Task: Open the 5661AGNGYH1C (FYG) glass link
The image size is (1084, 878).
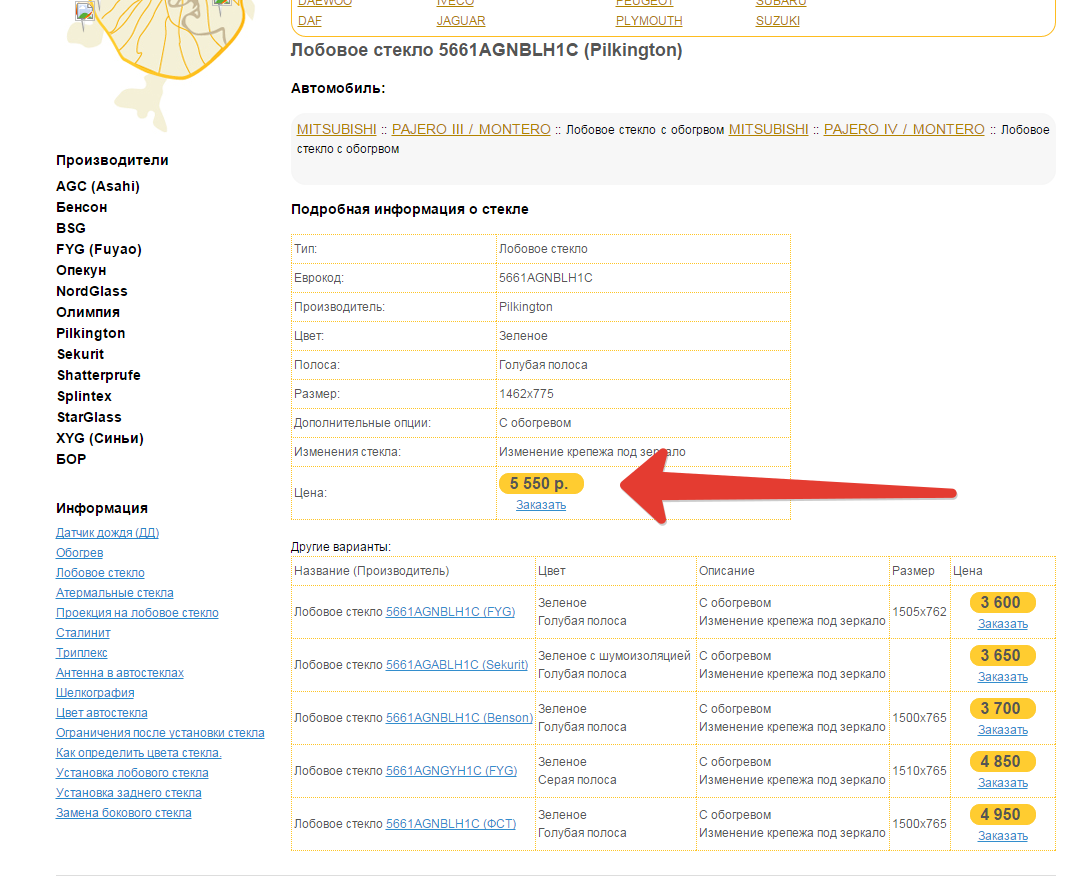Action: tap(451, 771)
